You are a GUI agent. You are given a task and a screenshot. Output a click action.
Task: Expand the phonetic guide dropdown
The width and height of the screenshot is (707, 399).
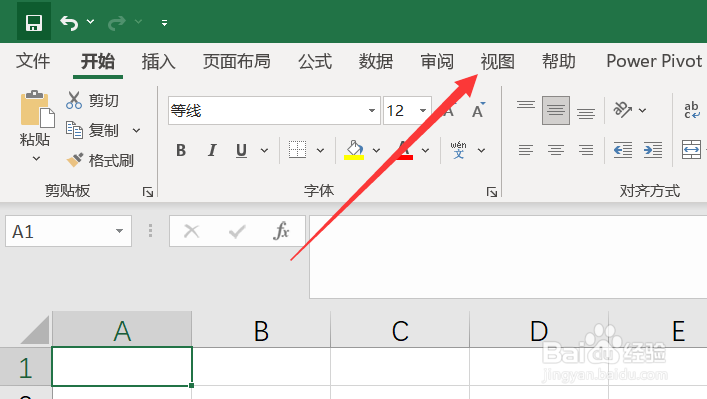click(x=481, y=151)
